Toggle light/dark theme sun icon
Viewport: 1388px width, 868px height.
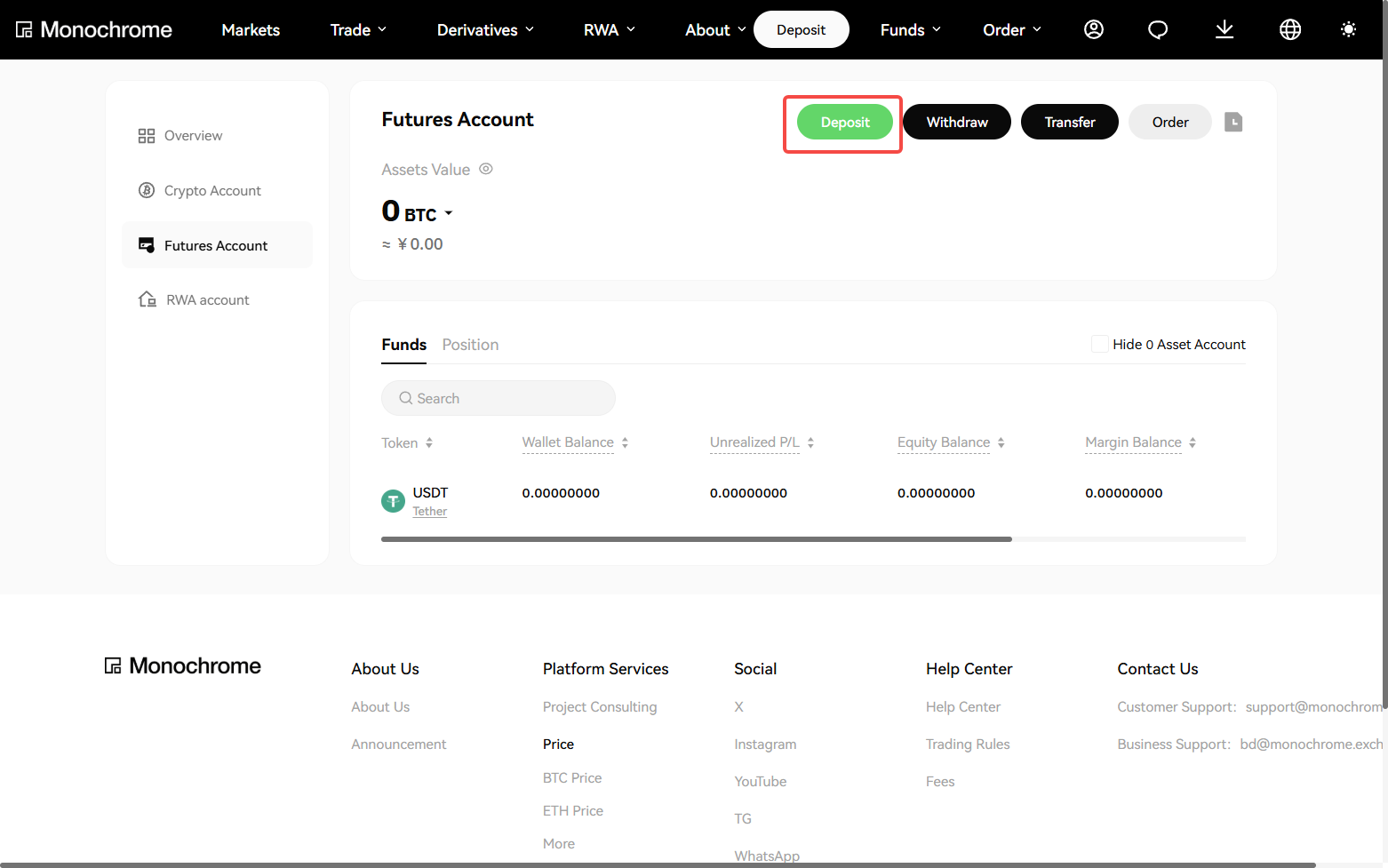[1348, 29]
